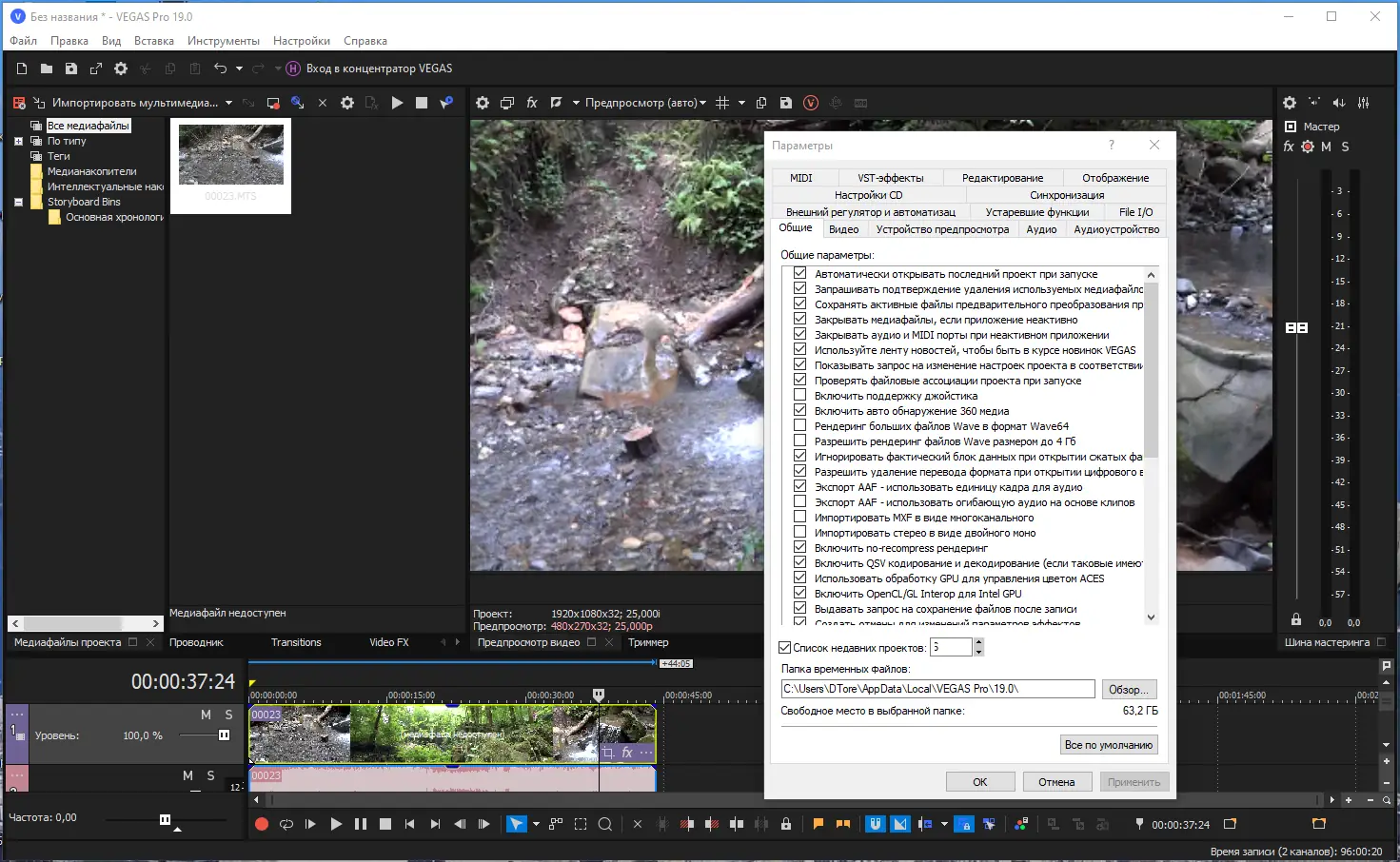Play the timeline from the transport bar
The width and height of the screenshot is (1400, 862).
point(336,824)
